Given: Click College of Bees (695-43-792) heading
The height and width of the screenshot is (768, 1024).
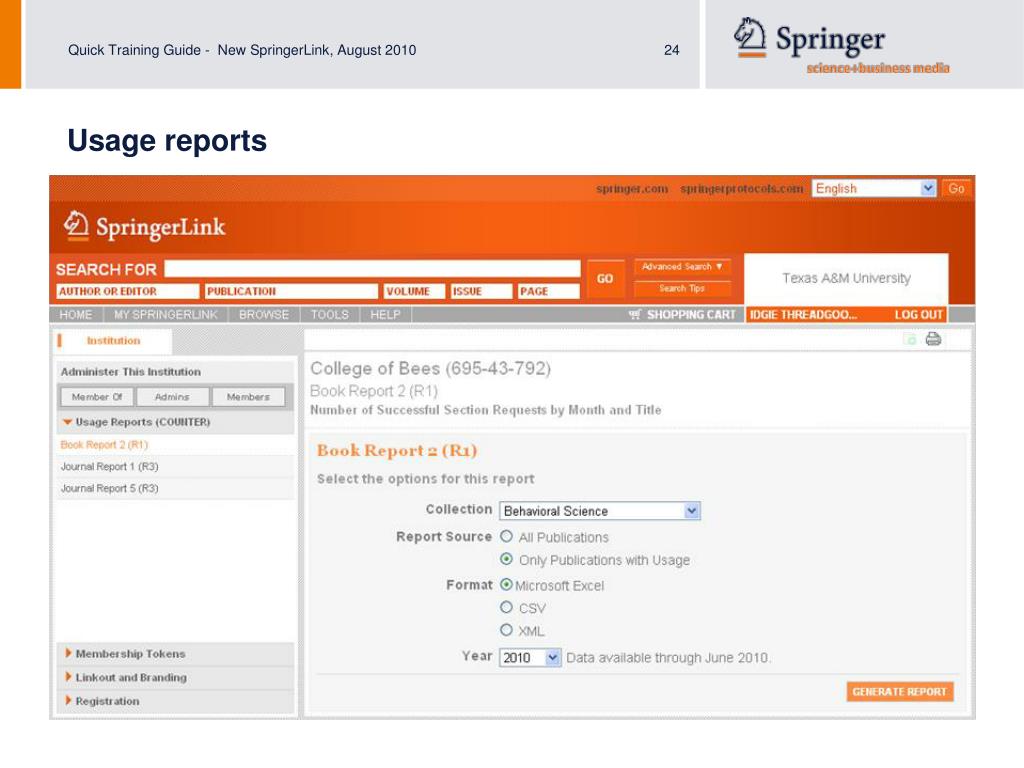Looking at the screenshot, I should 430,368.
